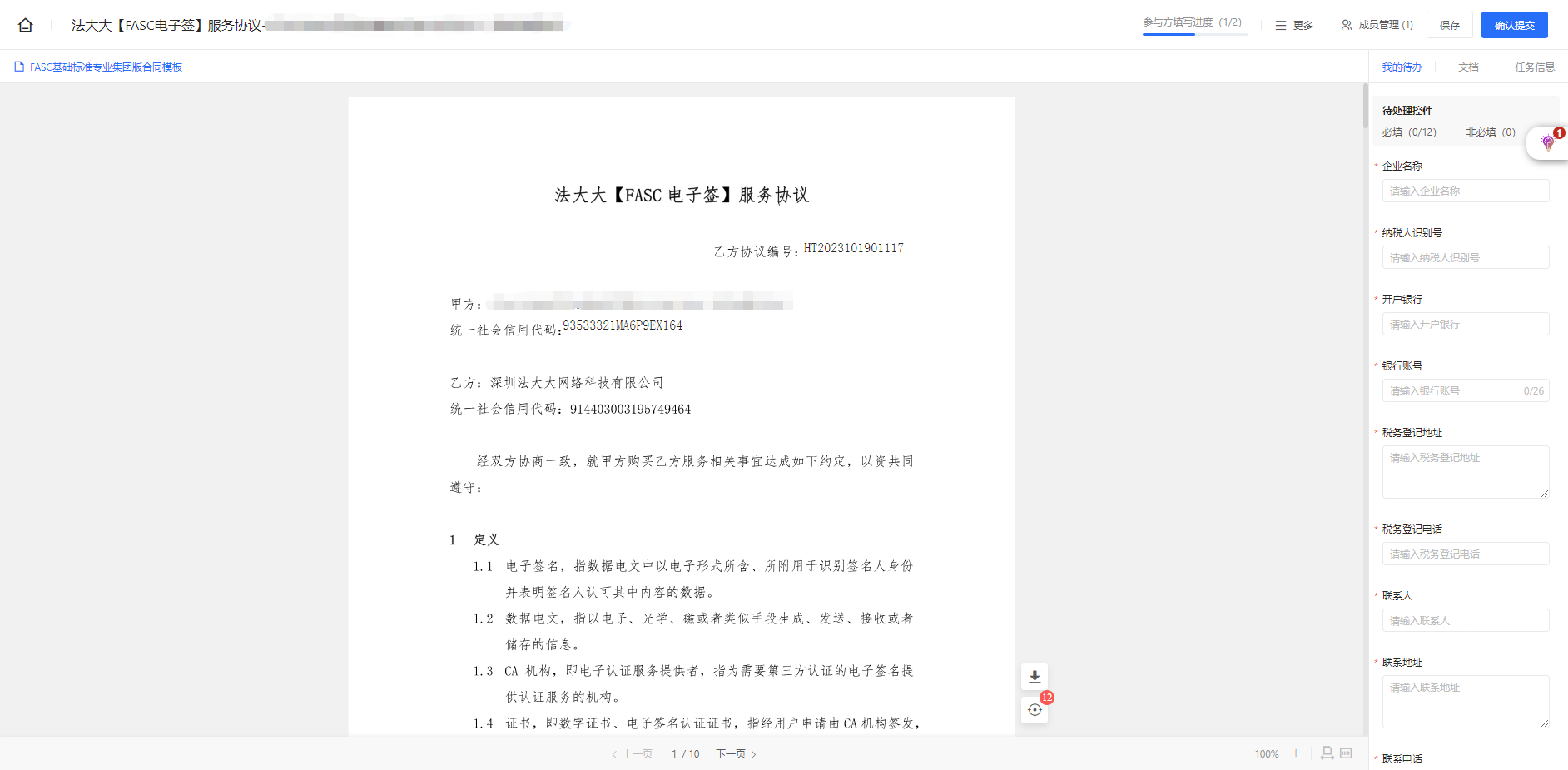Click the page indicator 1 / 10
The image size is (1568, 770).
tap(686, 754)
